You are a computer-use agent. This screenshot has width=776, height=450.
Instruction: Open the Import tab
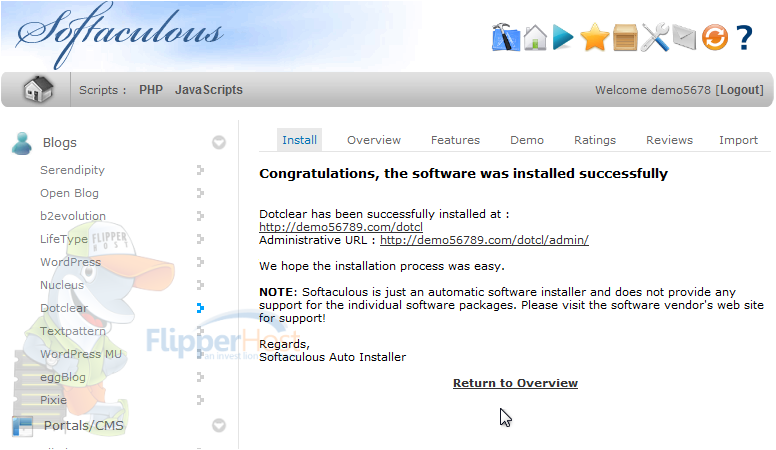[738, 140]
